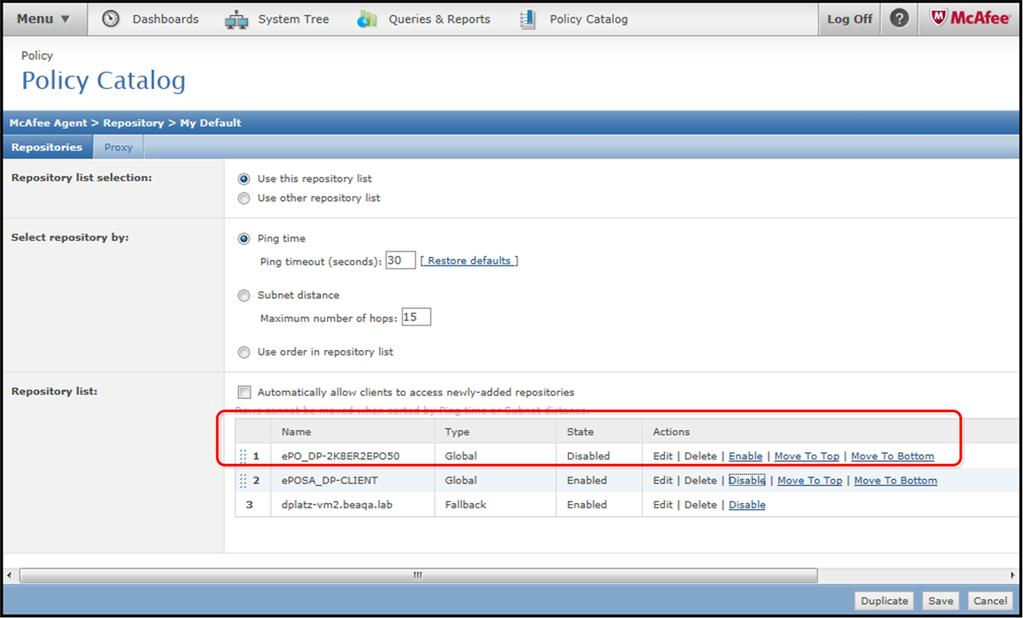Screen dimensions: 1023x618
Task: Select the Subnet distance option
Action: tap(243, 296)
